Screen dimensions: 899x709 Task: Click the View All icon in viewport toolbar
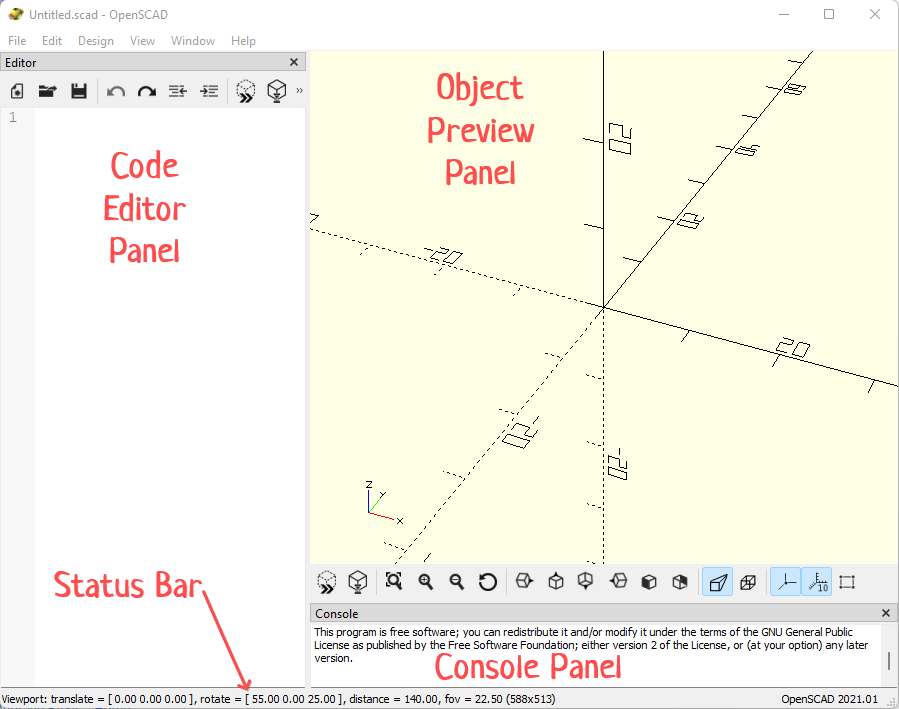394,581
